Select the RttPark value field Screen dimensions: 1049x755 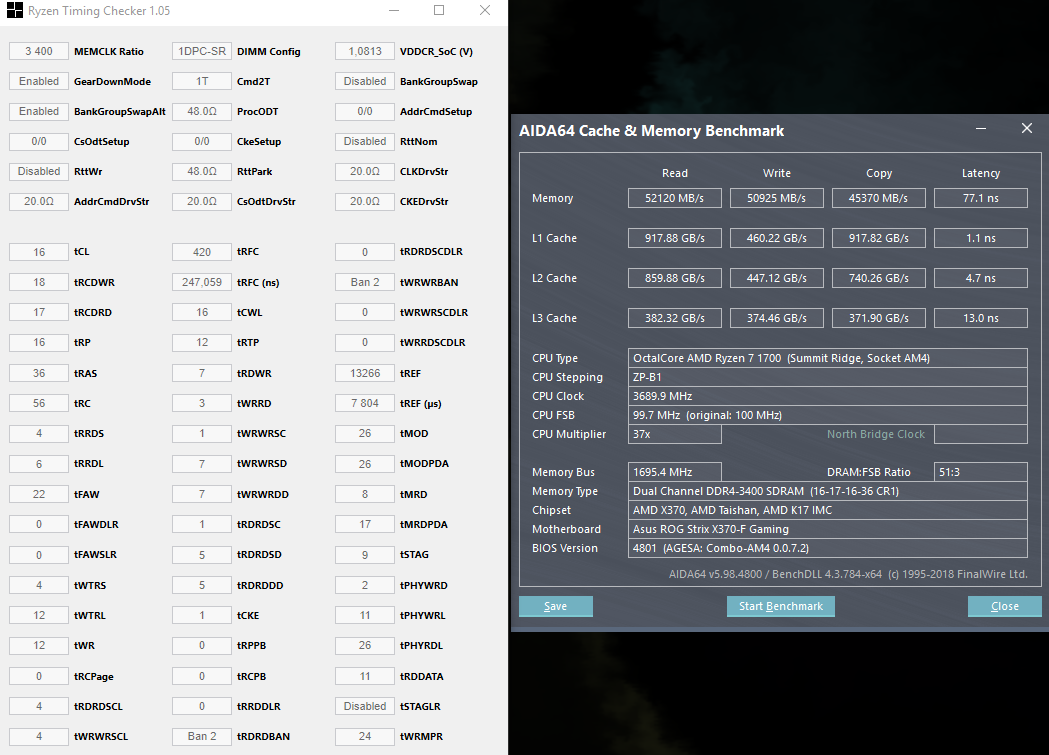[202, 172]
